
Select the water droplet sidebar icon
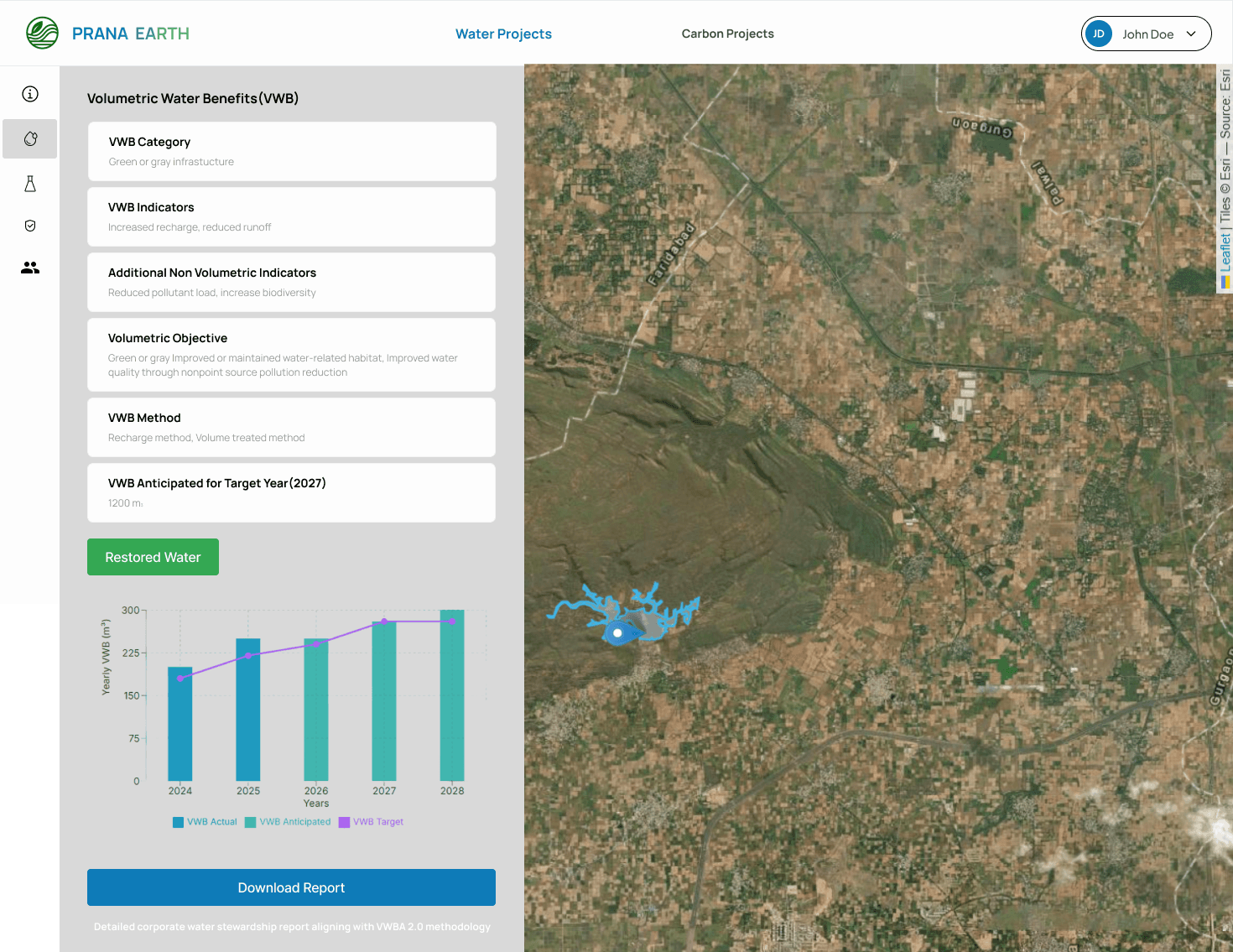(x=30, y=138)
